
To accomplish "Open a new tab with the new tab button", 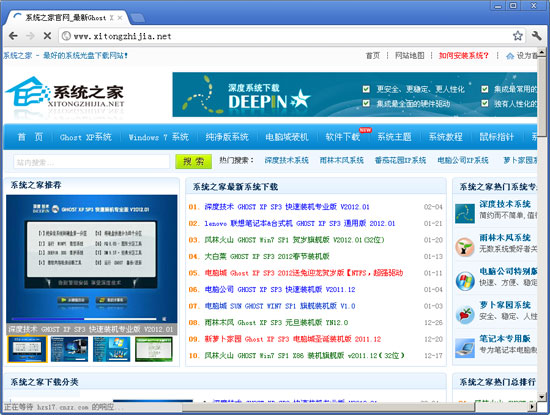I will pyautogui.click(x=137, y=18).
